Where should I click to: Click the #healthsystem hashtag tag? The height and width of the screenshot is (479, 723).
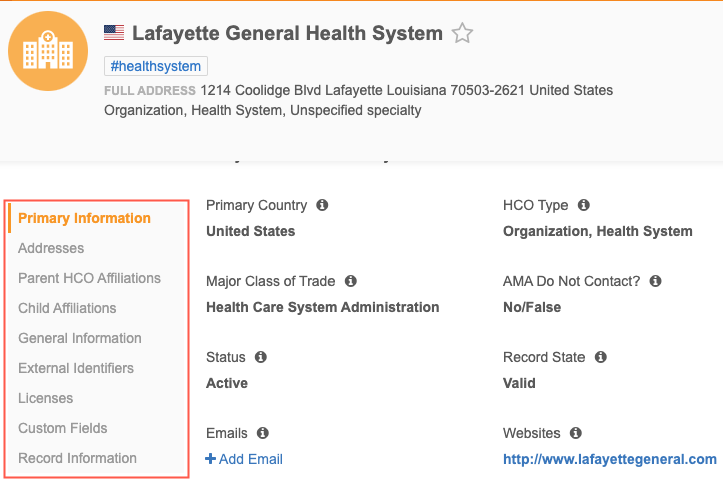click(x=156, y=67)
